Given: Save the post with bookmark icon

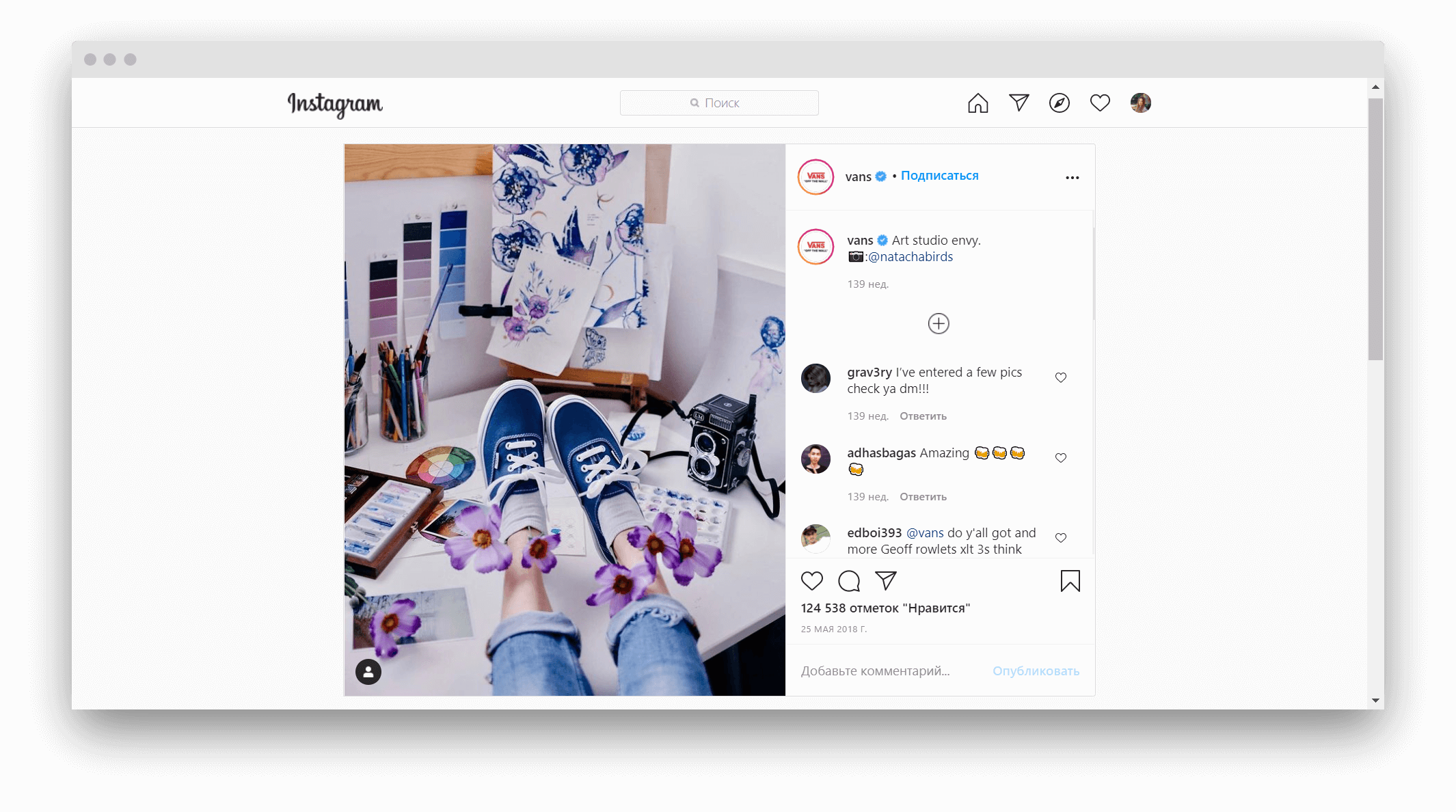Looking at the screenshot, I should 1070,581.
